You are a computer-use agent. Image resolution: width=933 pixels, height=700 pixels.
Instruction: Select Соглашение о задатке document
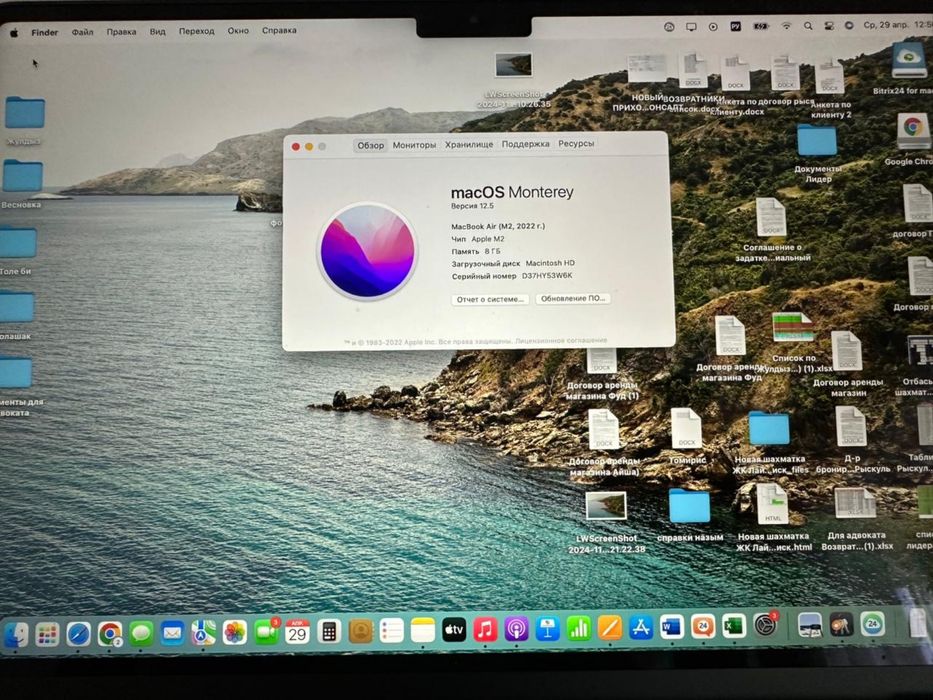771,217
